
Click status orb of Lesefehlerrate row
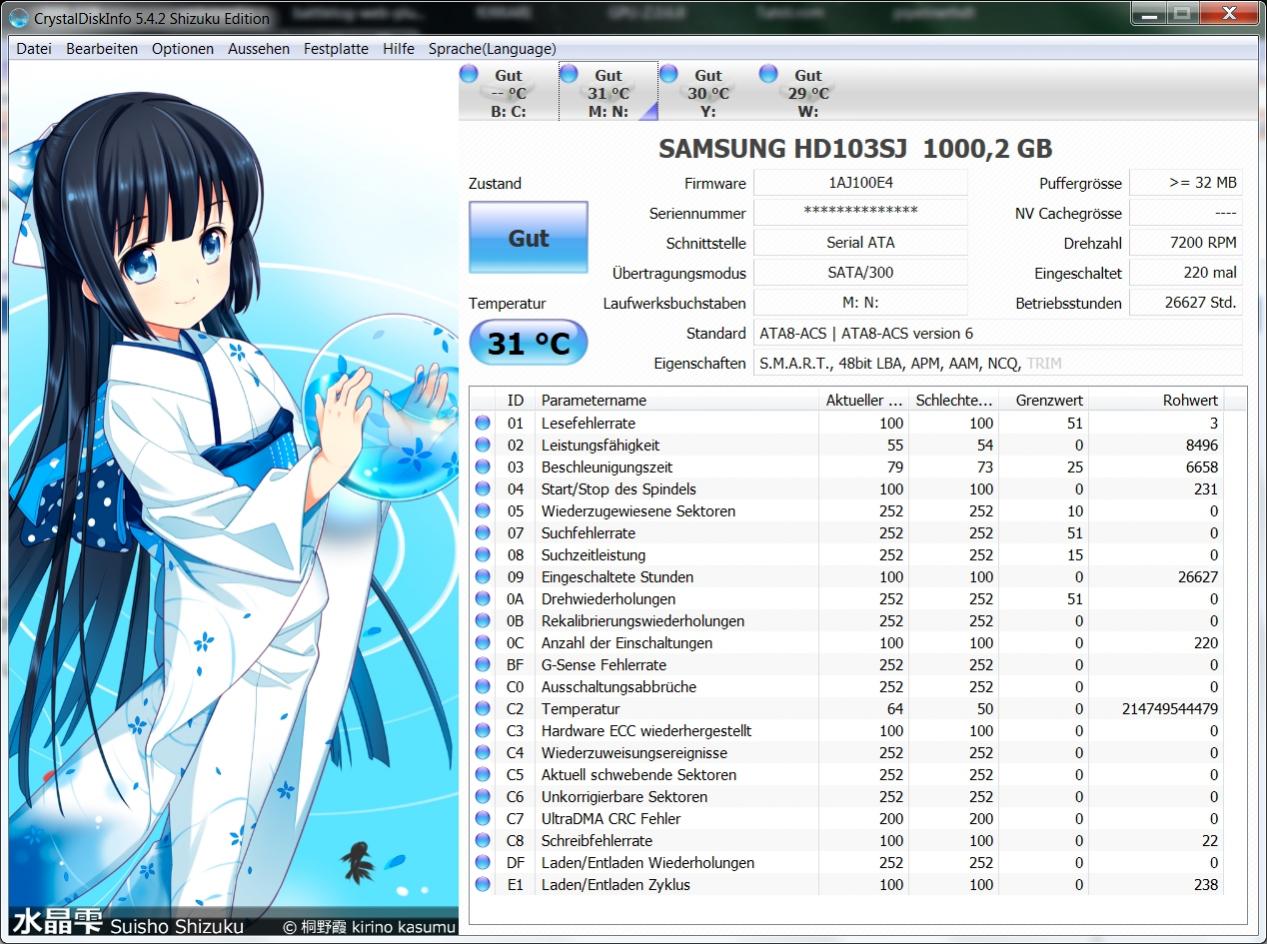(x=483, y=423)
